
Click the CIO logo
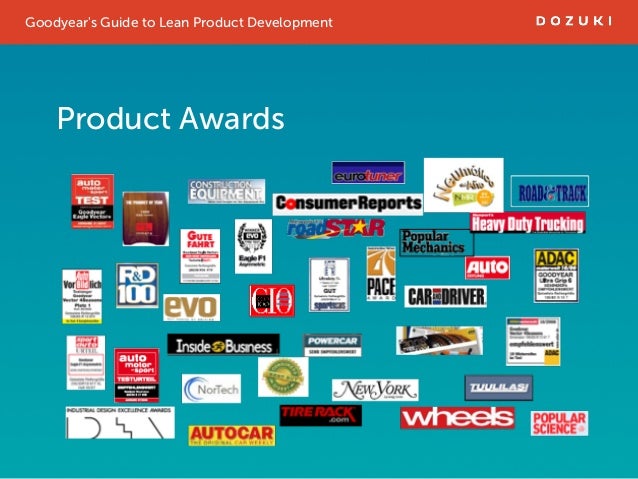272,300
